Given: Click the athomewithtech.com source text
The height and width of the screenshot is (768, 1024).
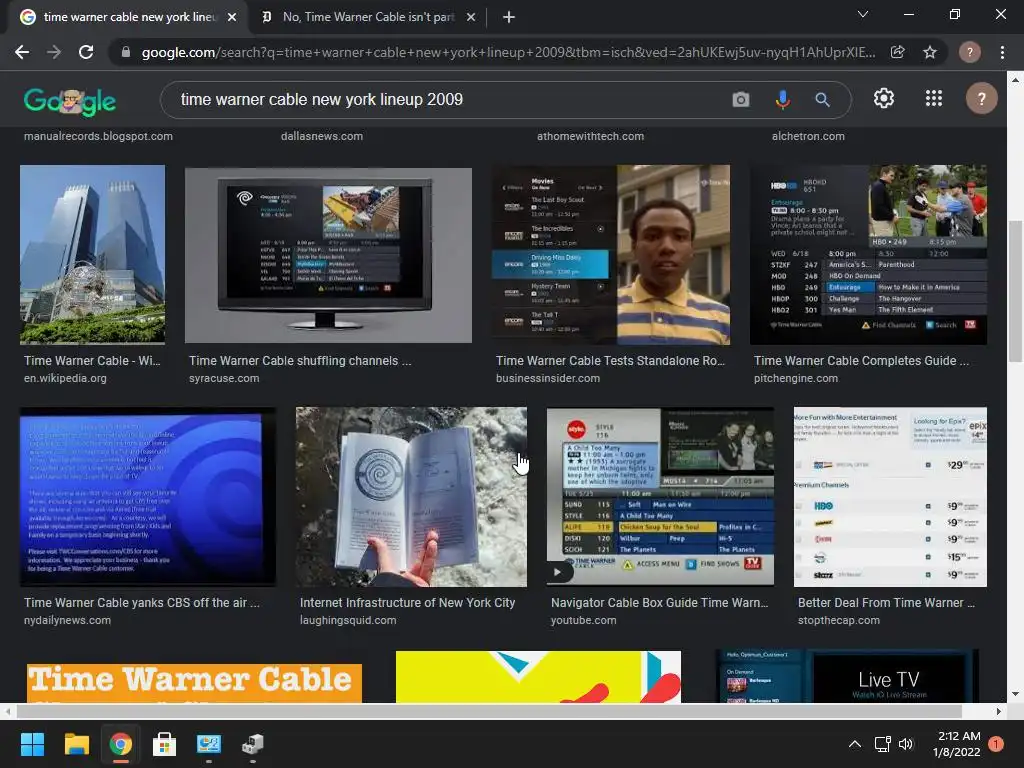Looking at the screenshot, I should [x=590, y=136].
